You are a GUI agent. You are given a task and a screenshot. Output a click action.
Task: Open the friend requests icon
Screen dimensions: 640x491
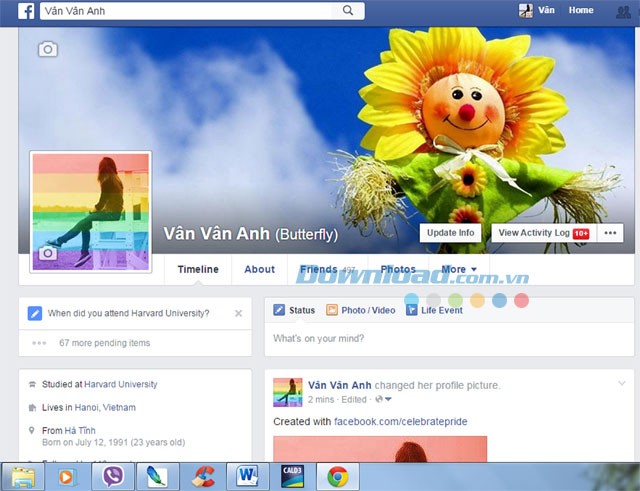[625, 11]
